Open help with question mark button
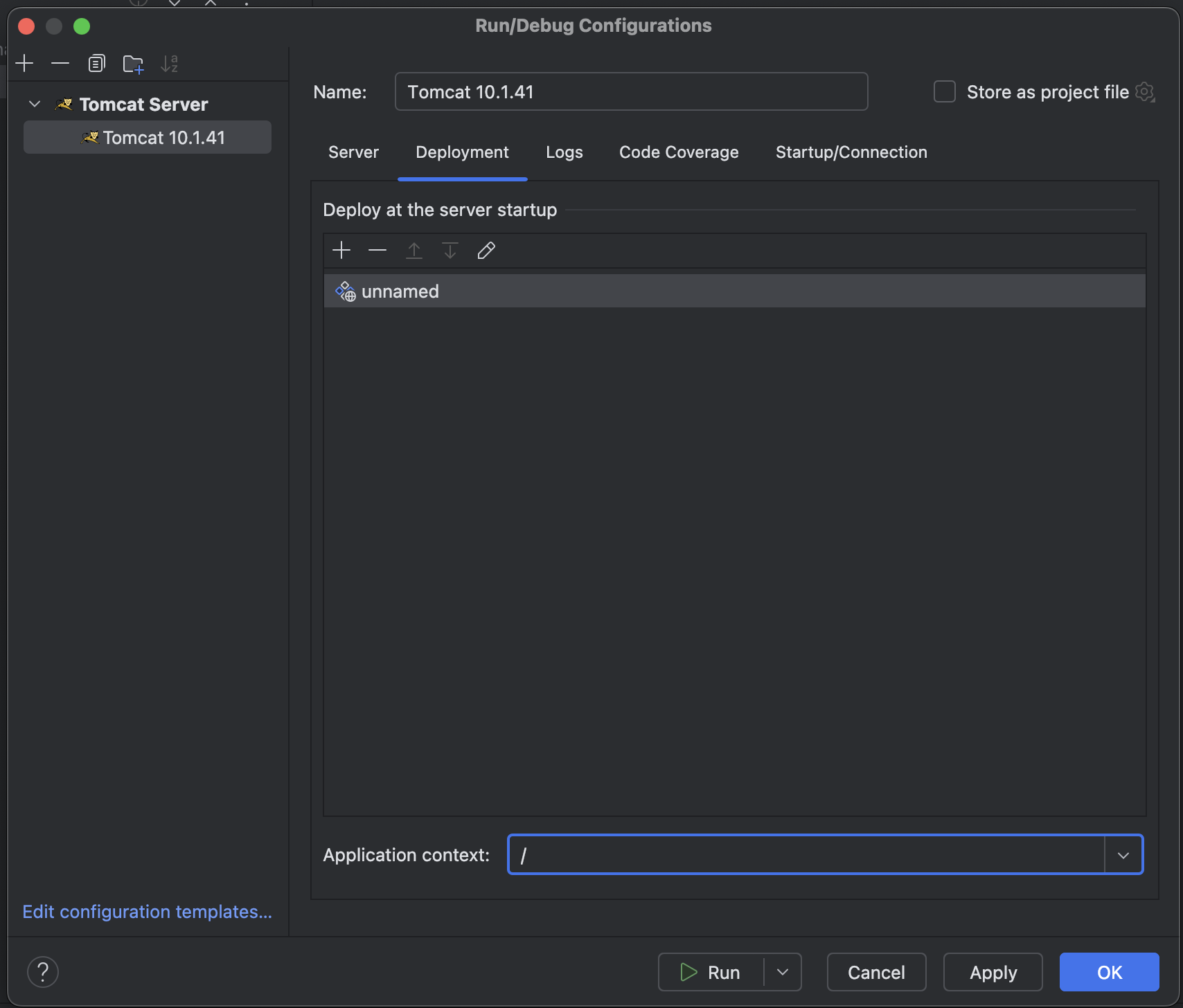The width and height of the screenshot is (1183, 1008). click(43, 972)
